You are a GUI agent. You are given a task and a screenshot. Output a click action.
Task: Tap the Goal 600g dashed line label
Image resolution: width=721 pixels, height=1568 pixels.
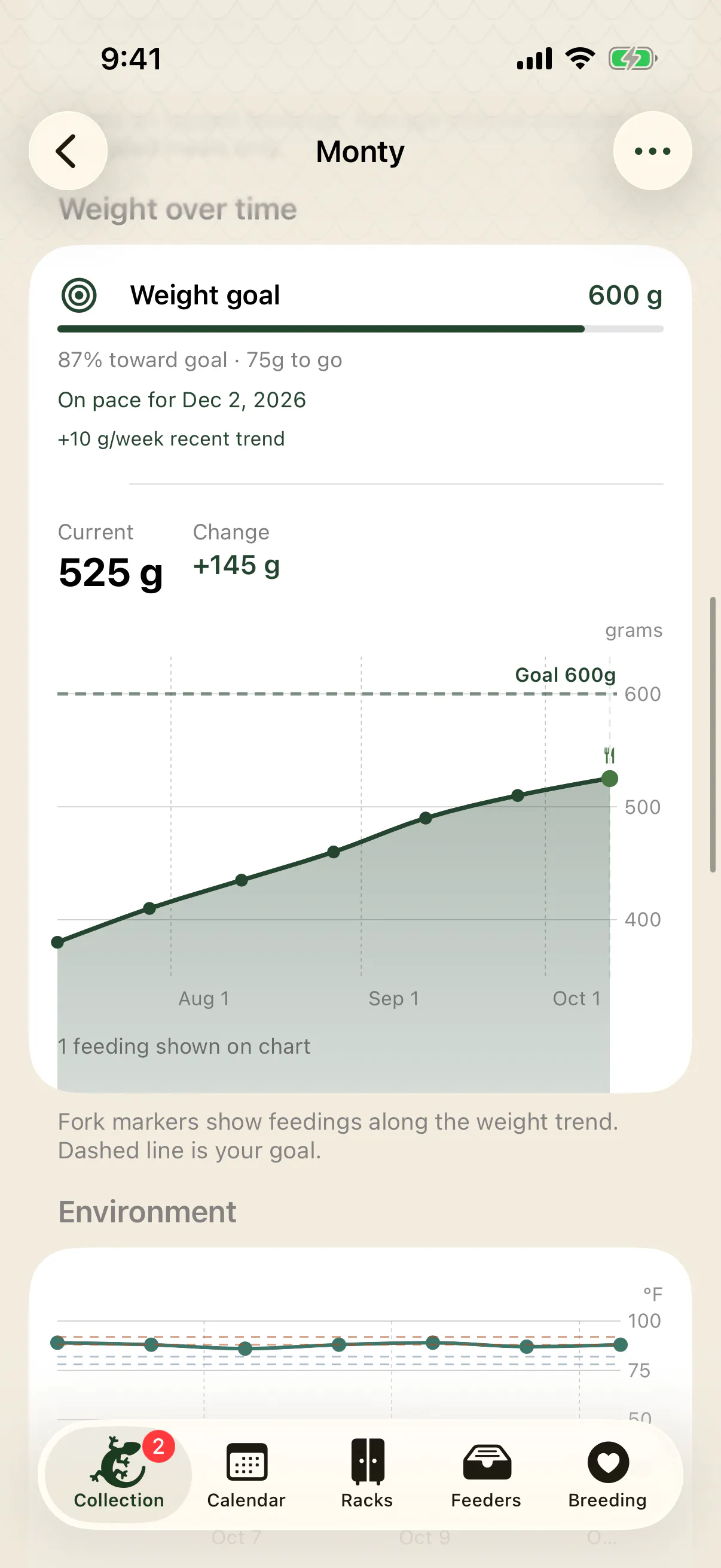point(565,675)
